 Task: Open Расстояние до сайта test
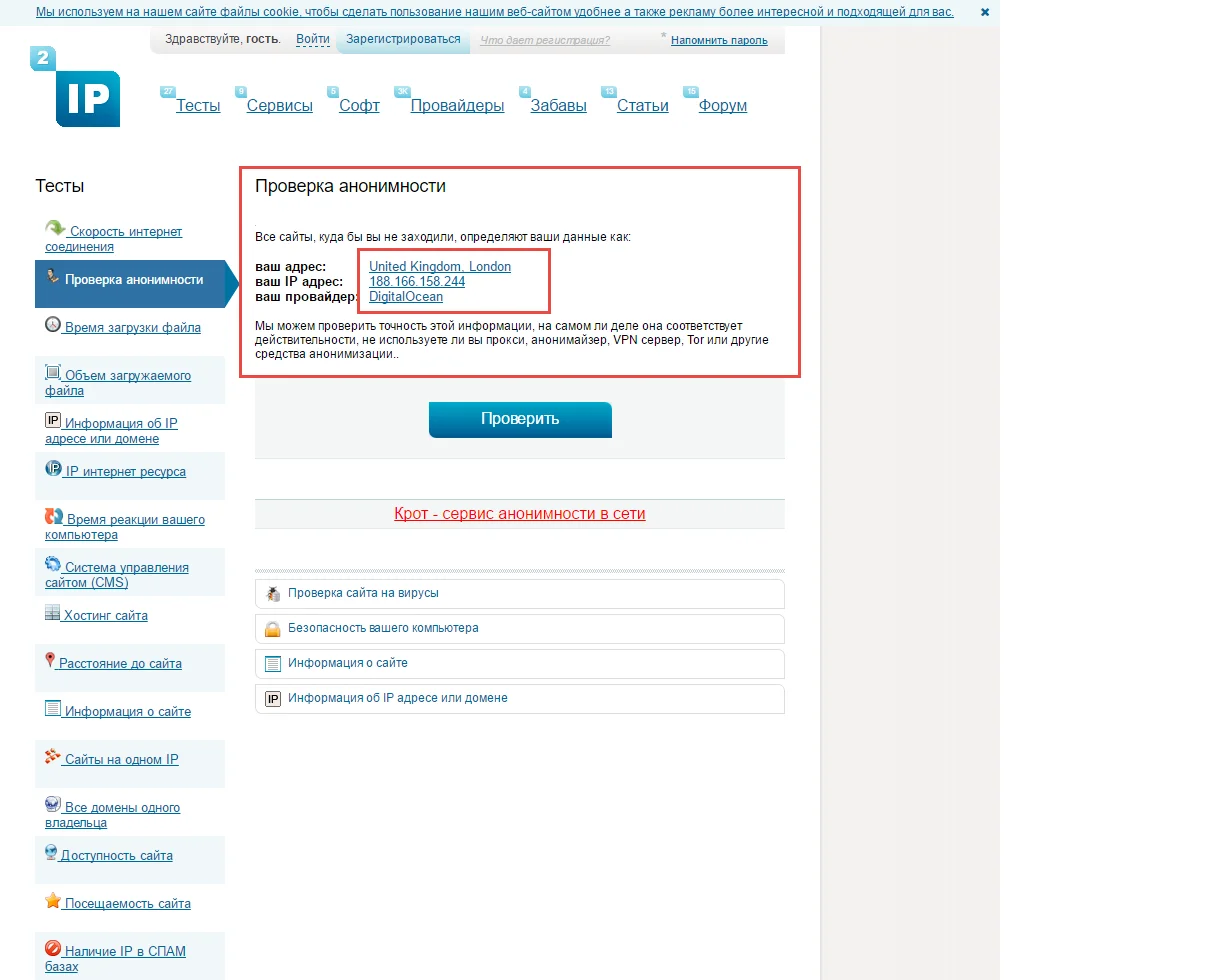pyautogui.click(x=120, y=664)
